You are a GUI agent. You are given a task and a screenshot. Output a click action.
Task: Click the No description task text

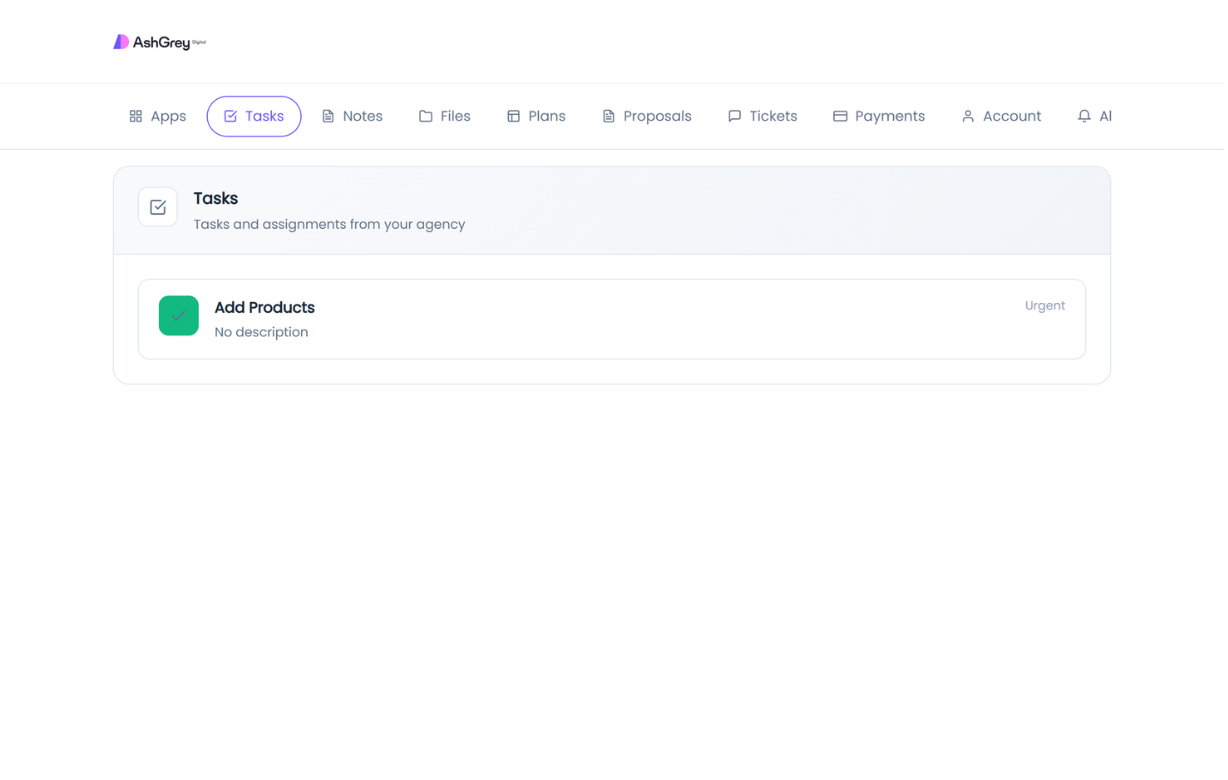pos(261,332)
